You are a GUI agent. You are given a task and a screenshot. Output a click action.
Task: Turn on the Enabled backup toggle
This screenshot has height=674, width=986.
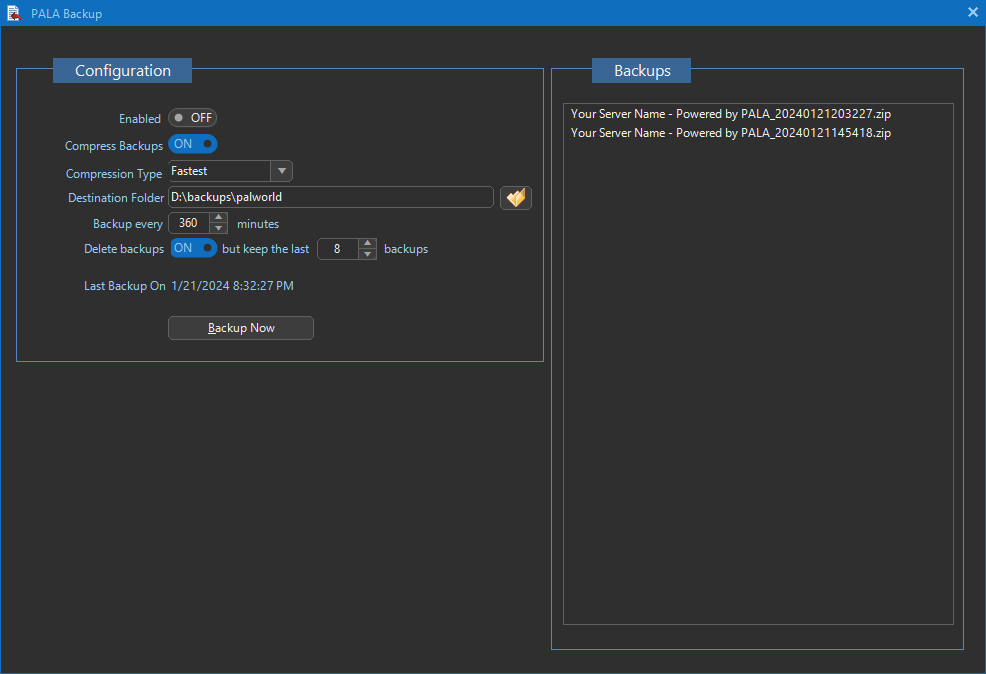point(192,118)
